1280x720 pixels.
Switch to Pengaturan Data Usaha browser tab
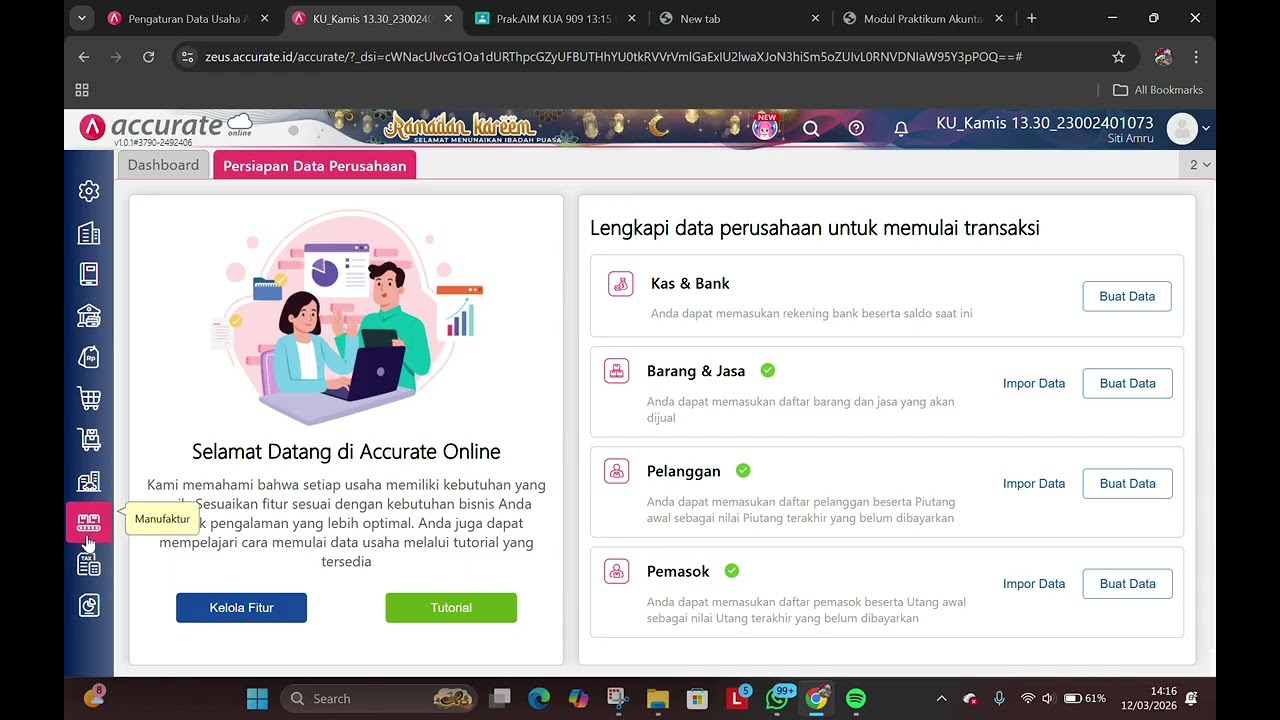tap(185, 18)
